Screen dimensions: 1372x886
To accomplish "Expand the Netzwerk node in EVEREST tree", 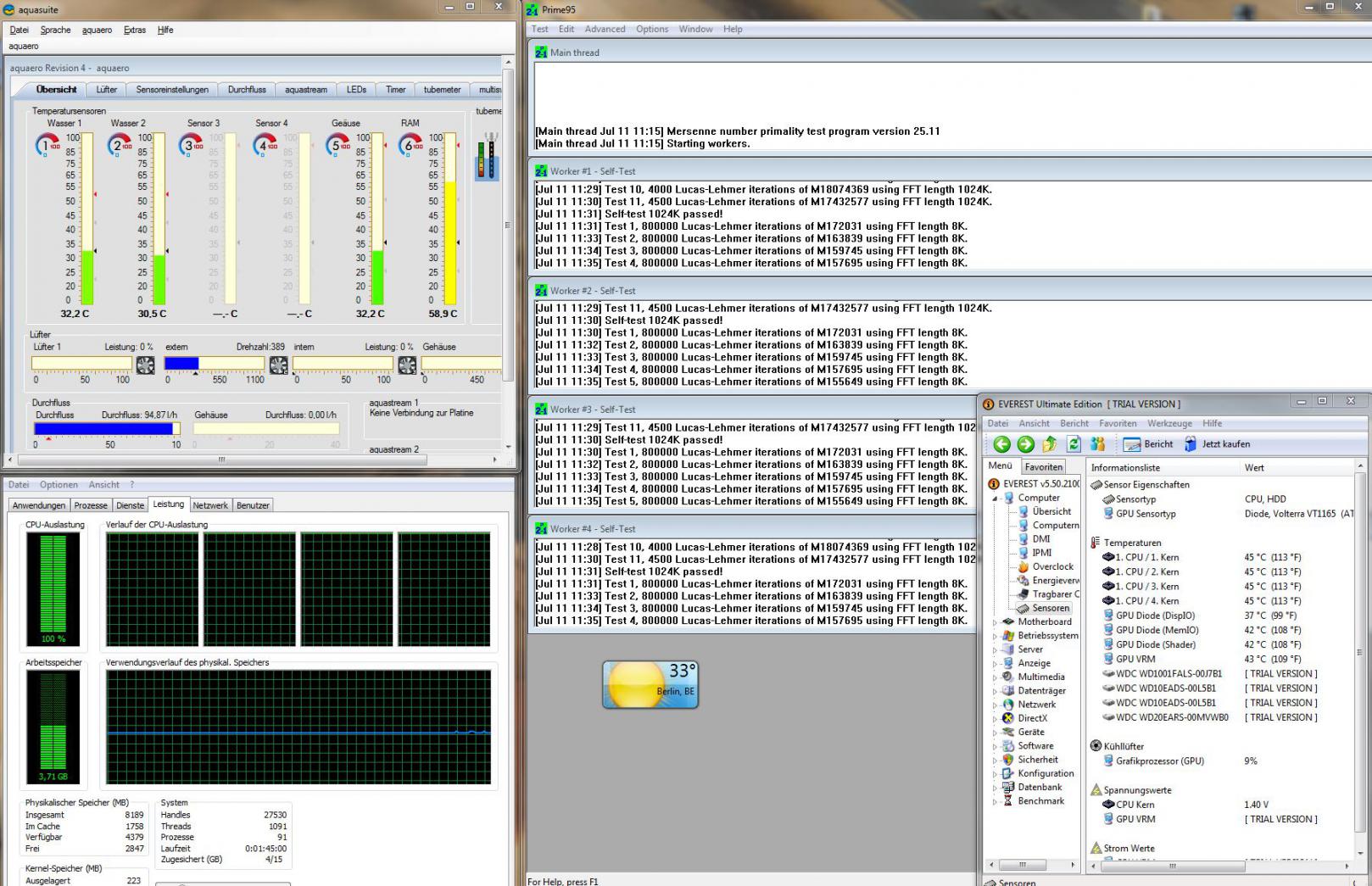I will [x=996, y=705].
